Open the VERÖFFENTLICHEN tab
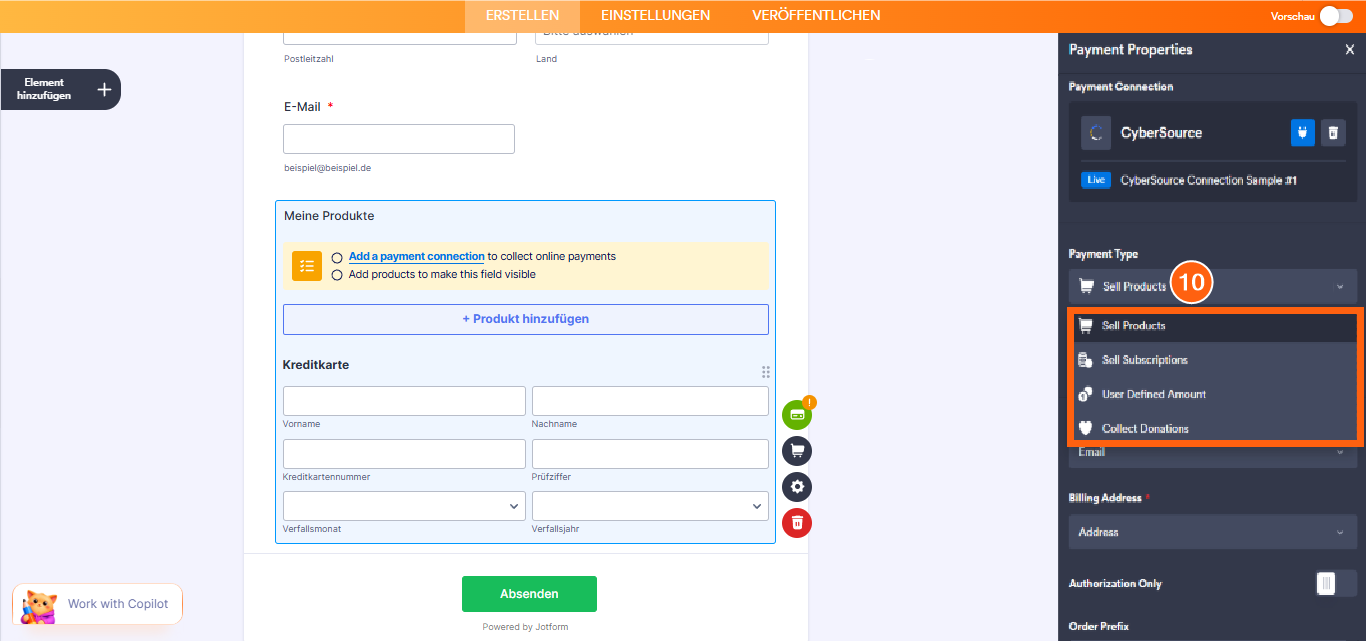Screen dimensions: 1366x641 pyautogui.click(x=816, y=15)
